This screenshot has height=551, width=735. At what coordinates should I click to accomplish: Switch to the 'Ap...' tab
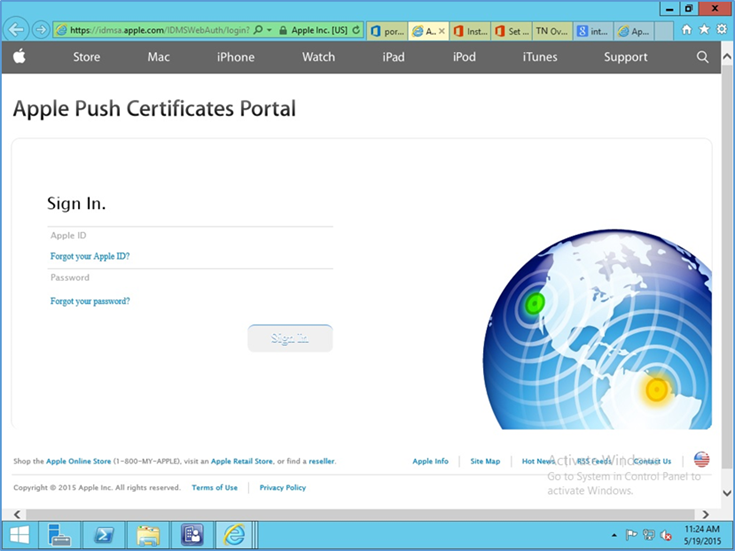634,31
